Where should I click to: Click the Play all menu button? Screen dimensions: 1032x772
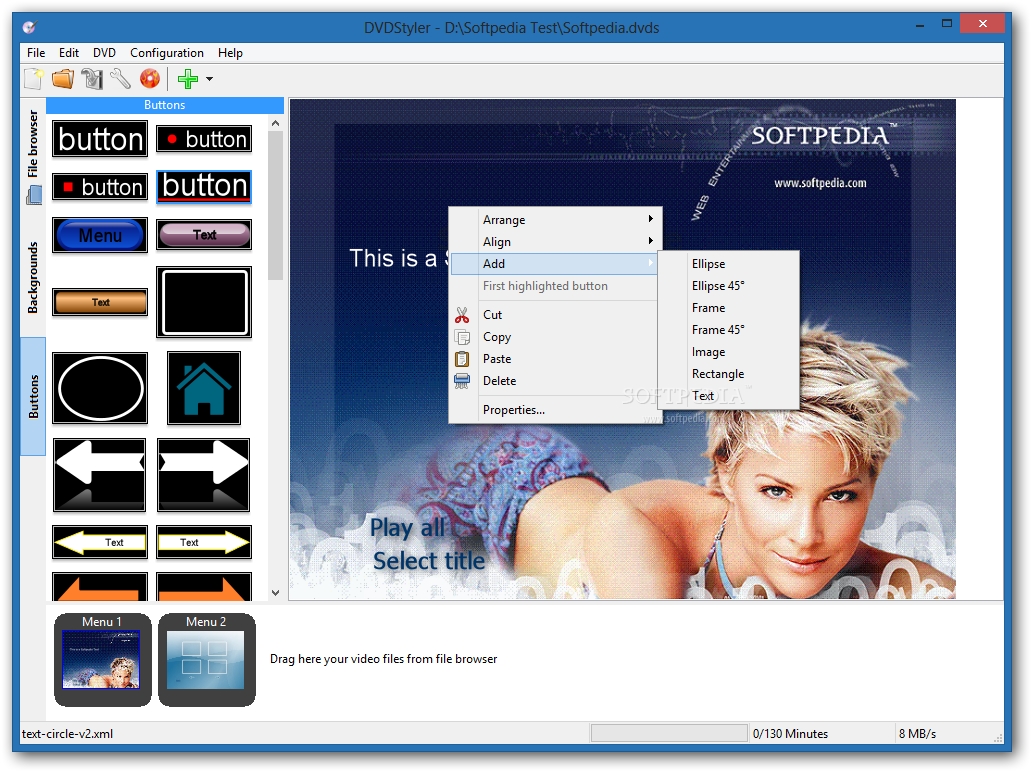click(x=407, y=528)
